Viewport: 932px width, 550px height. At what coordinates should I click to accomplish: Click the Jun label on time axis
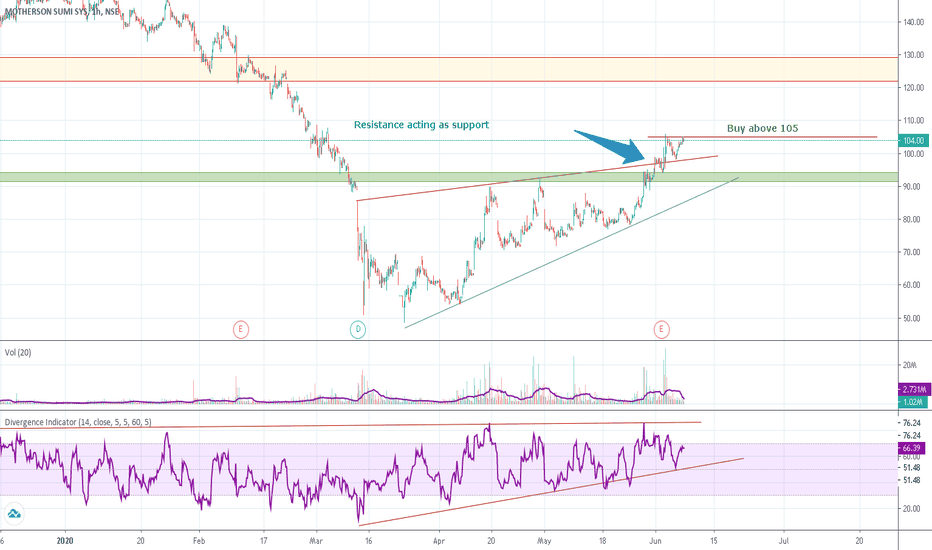tap(656, 541)
